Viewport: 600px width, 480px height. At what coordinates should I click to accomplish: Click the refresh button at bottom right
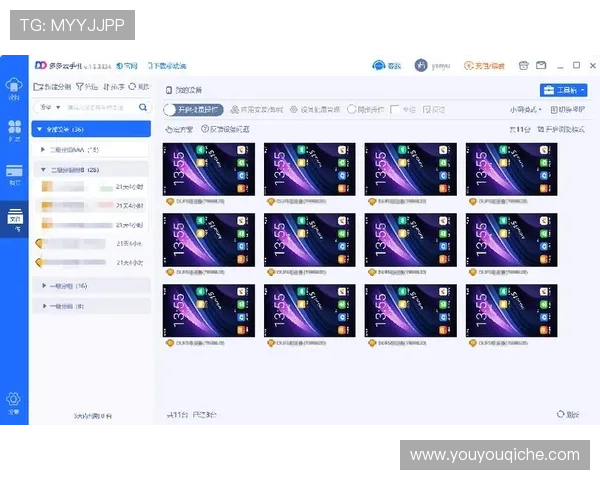pyautogui.click(x=568, y=414)
